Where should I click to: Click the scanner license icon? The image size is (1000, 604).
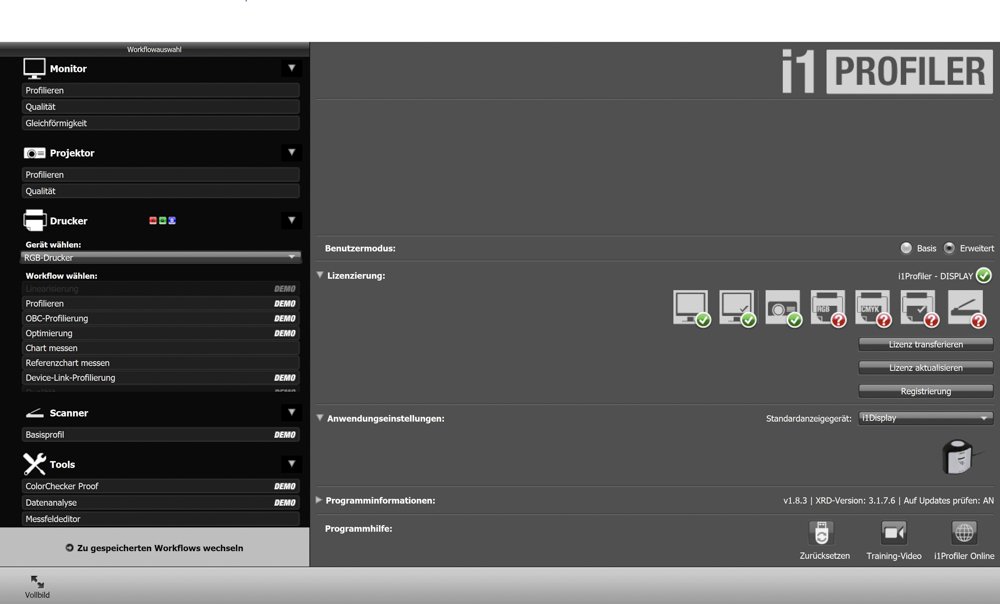[x=965, y=308]
